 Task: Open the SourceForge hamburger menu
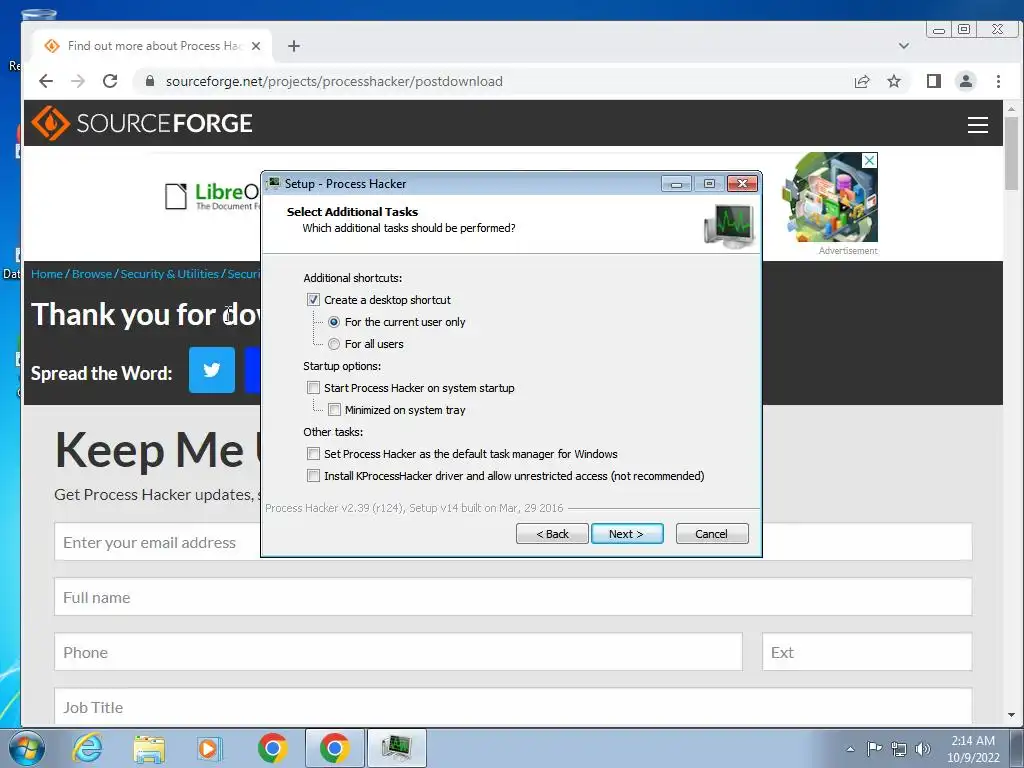pyautogui.click(x=978, y=124)
